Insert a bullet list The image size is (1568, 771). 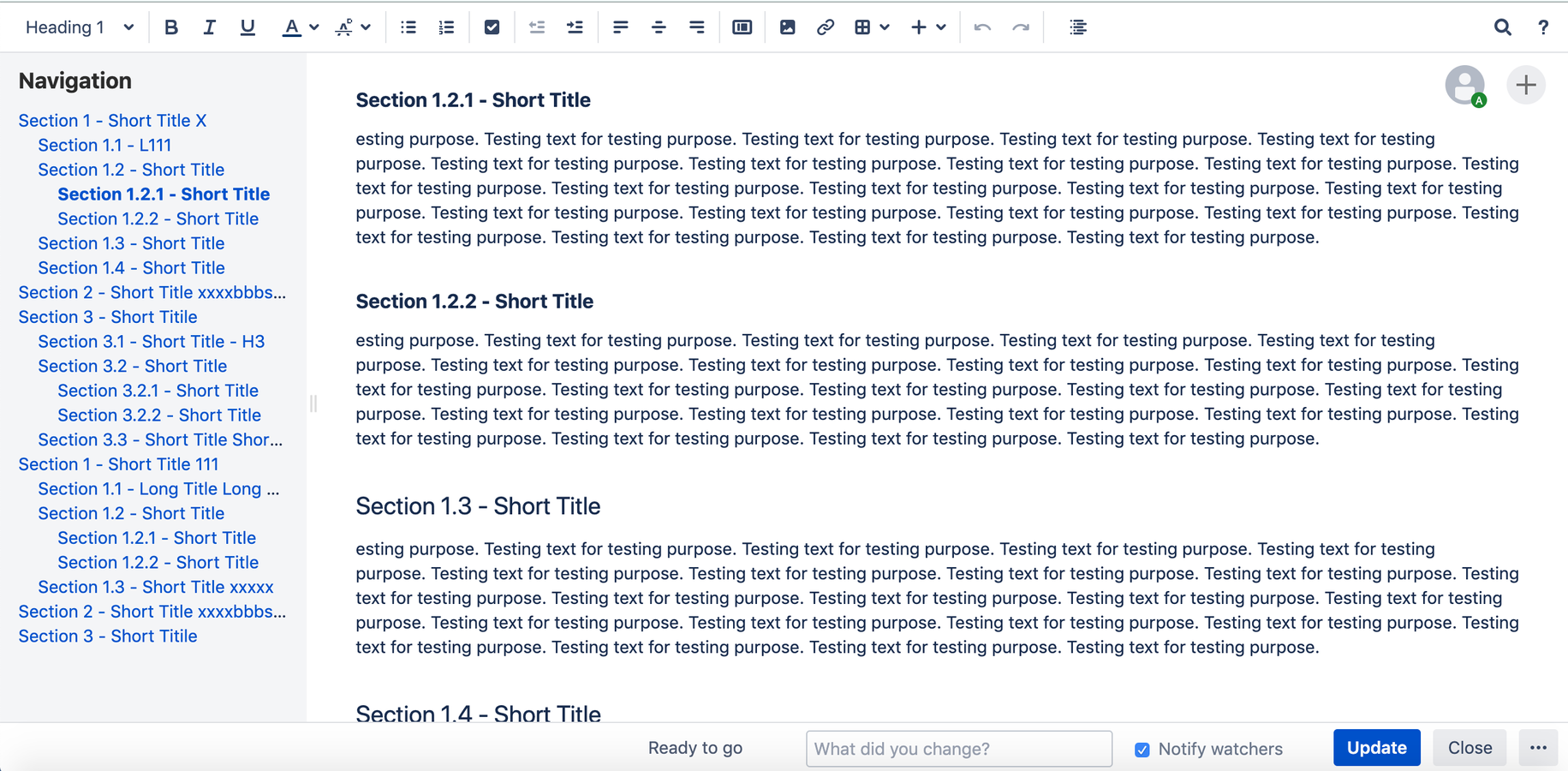click(x=408, y=27)
